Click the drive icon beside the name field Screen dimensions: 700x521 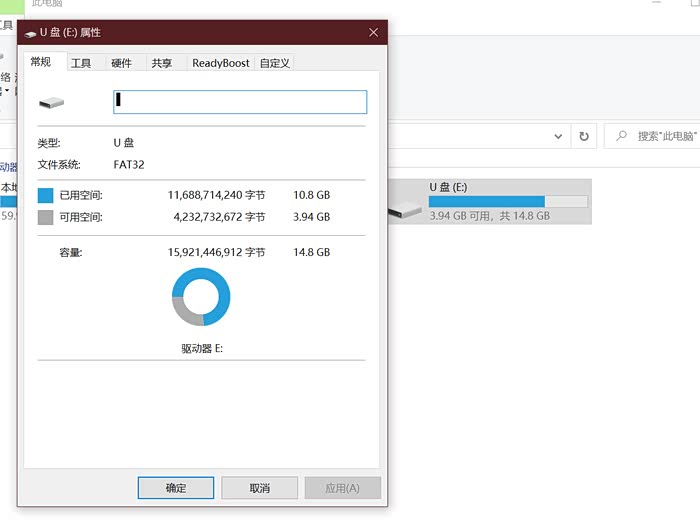(51, 102)
